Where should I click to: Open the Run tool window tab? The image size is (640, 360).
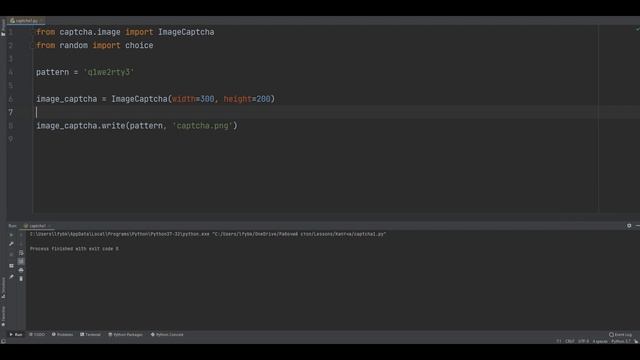click(16, 335)
